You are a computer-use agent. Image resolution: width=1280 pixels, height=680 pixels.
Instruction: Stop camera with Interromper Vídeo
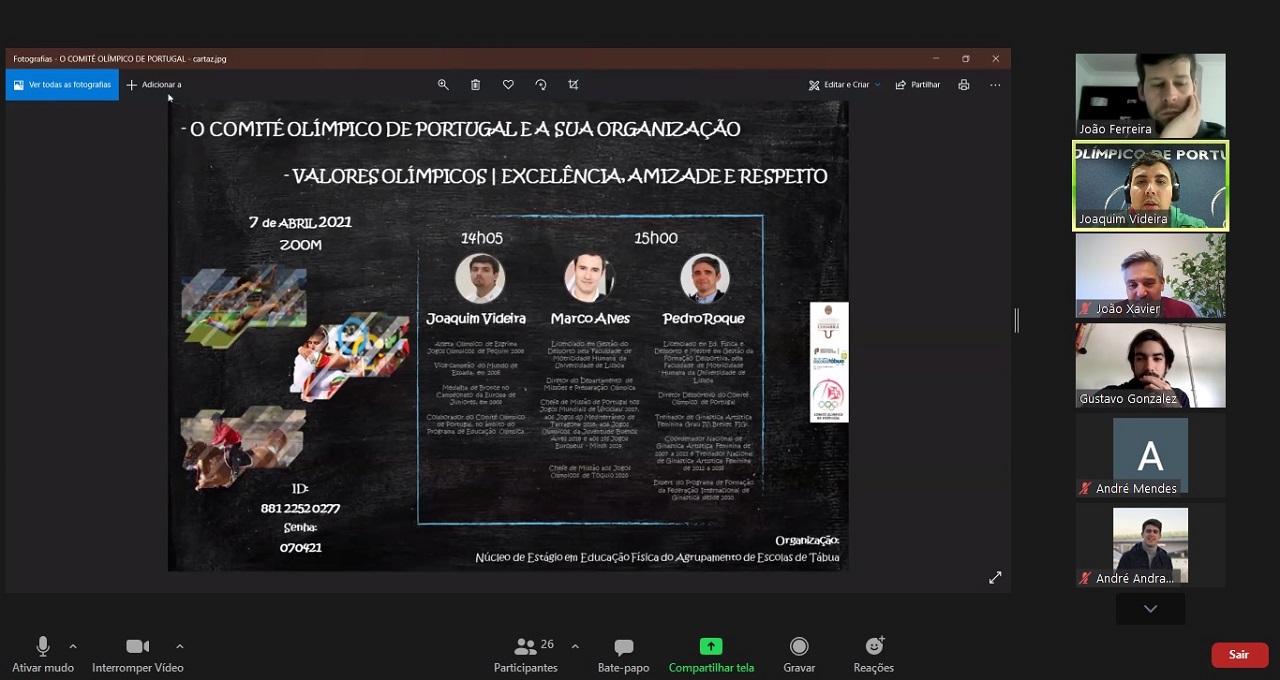138,656
